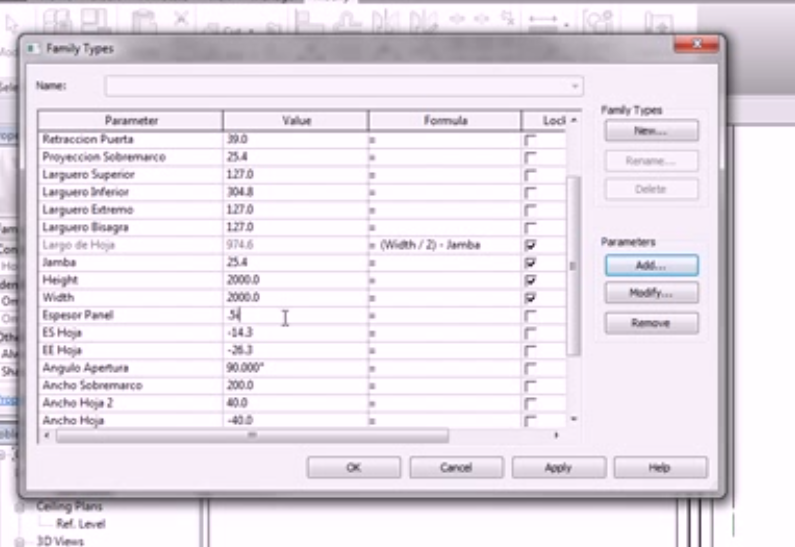The height and width of the screenshot is (547, 795).
Task: Select Ref. Level in the project browser
Action: 81,524
